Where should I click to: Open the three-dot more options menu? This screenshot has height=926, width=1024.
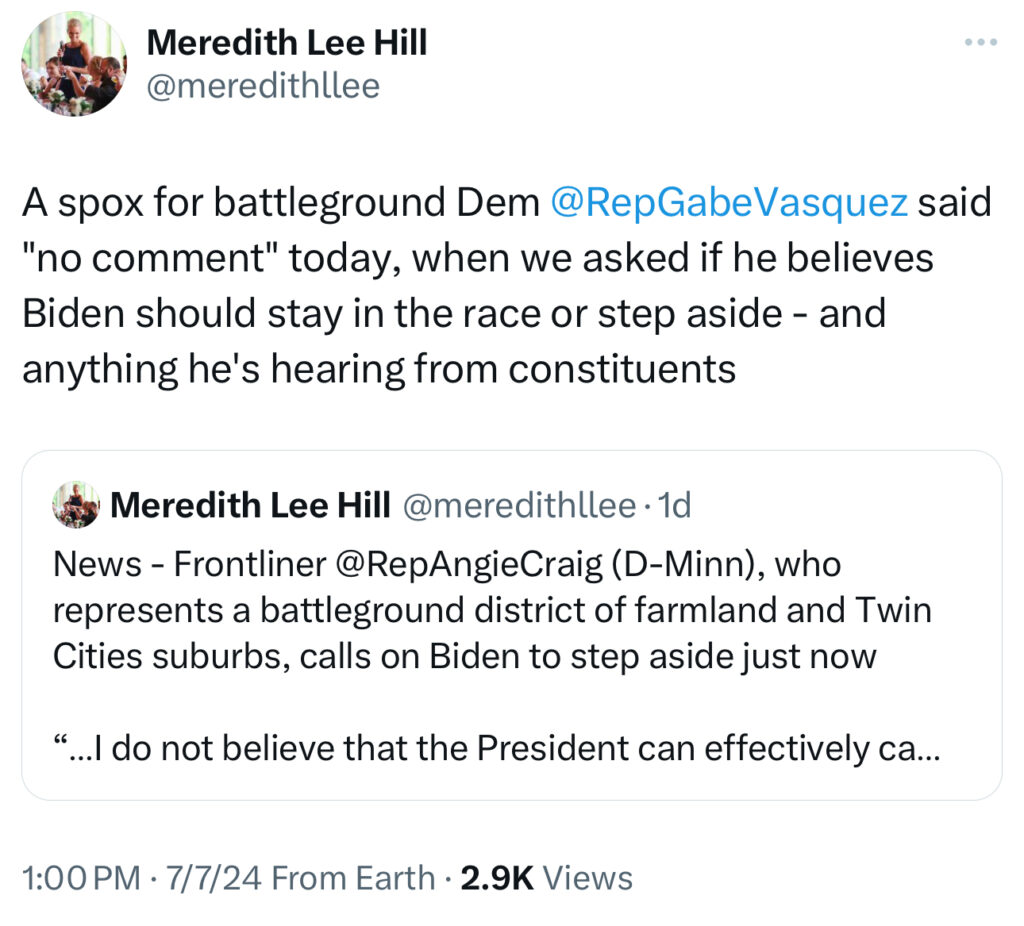(x=981, y=43)
